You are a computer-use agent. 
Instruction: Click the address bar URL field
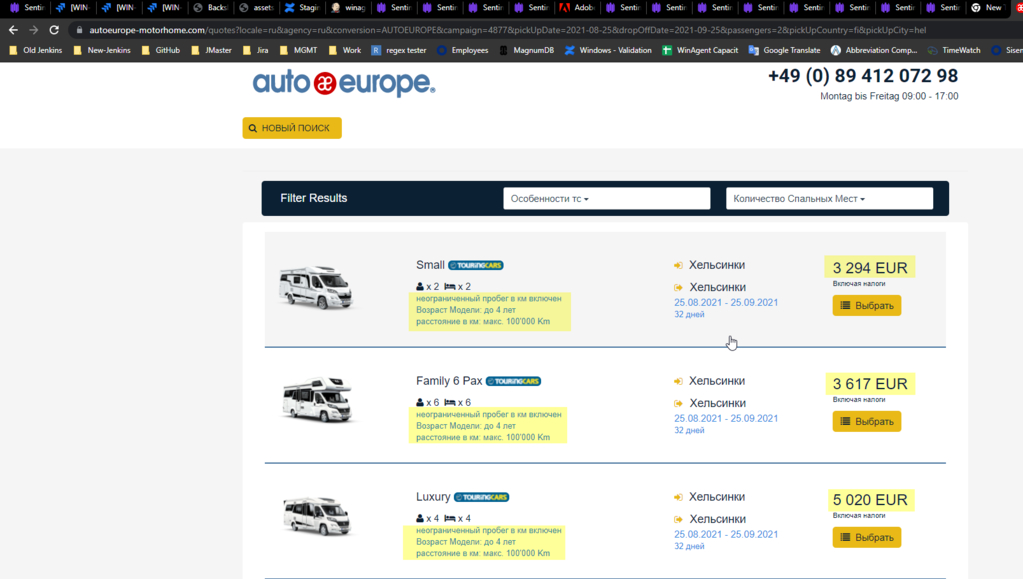tap(508, 30)
